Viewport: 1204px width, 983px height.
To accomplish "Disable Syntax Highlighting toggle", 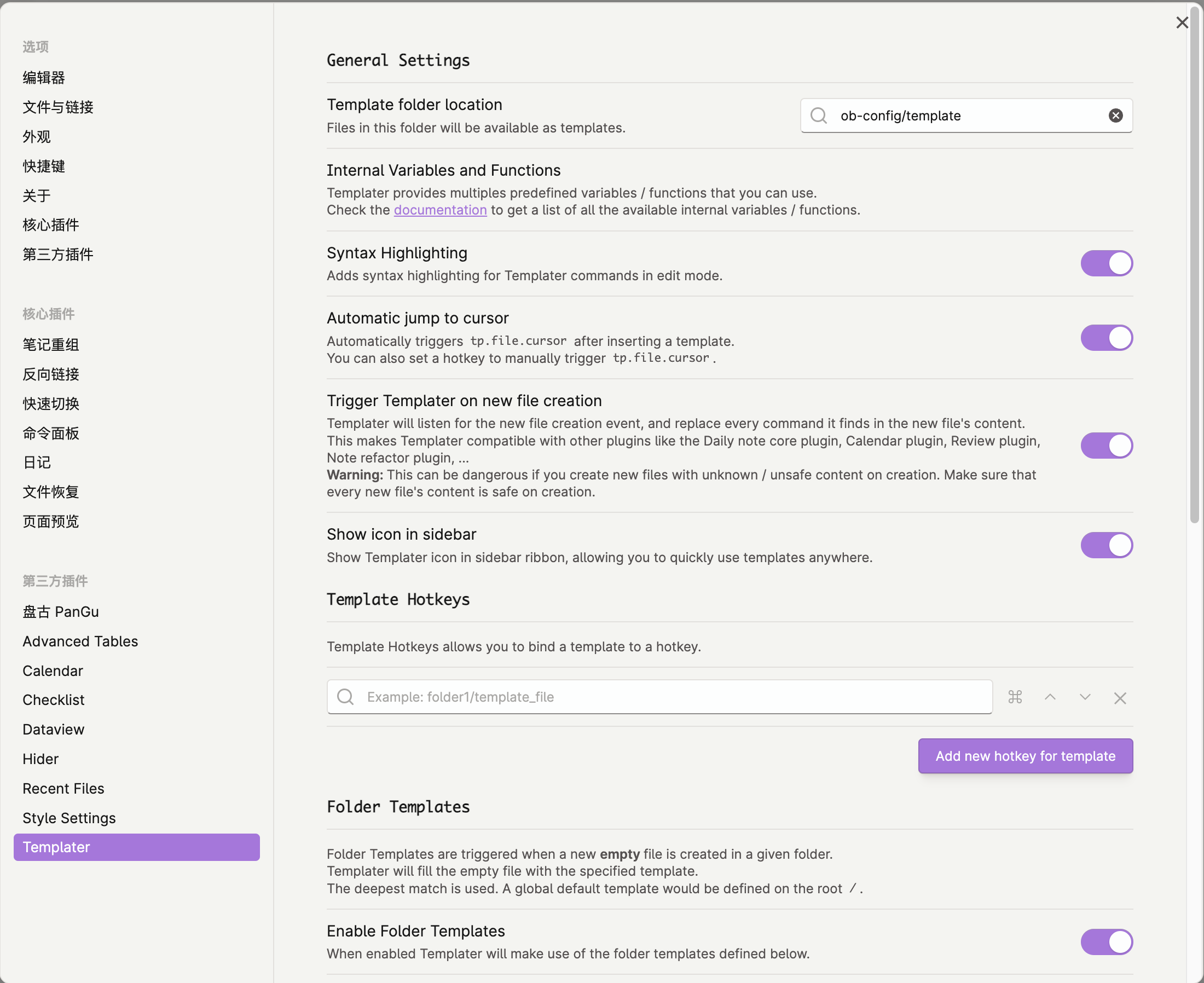I will coord(1106,263).
